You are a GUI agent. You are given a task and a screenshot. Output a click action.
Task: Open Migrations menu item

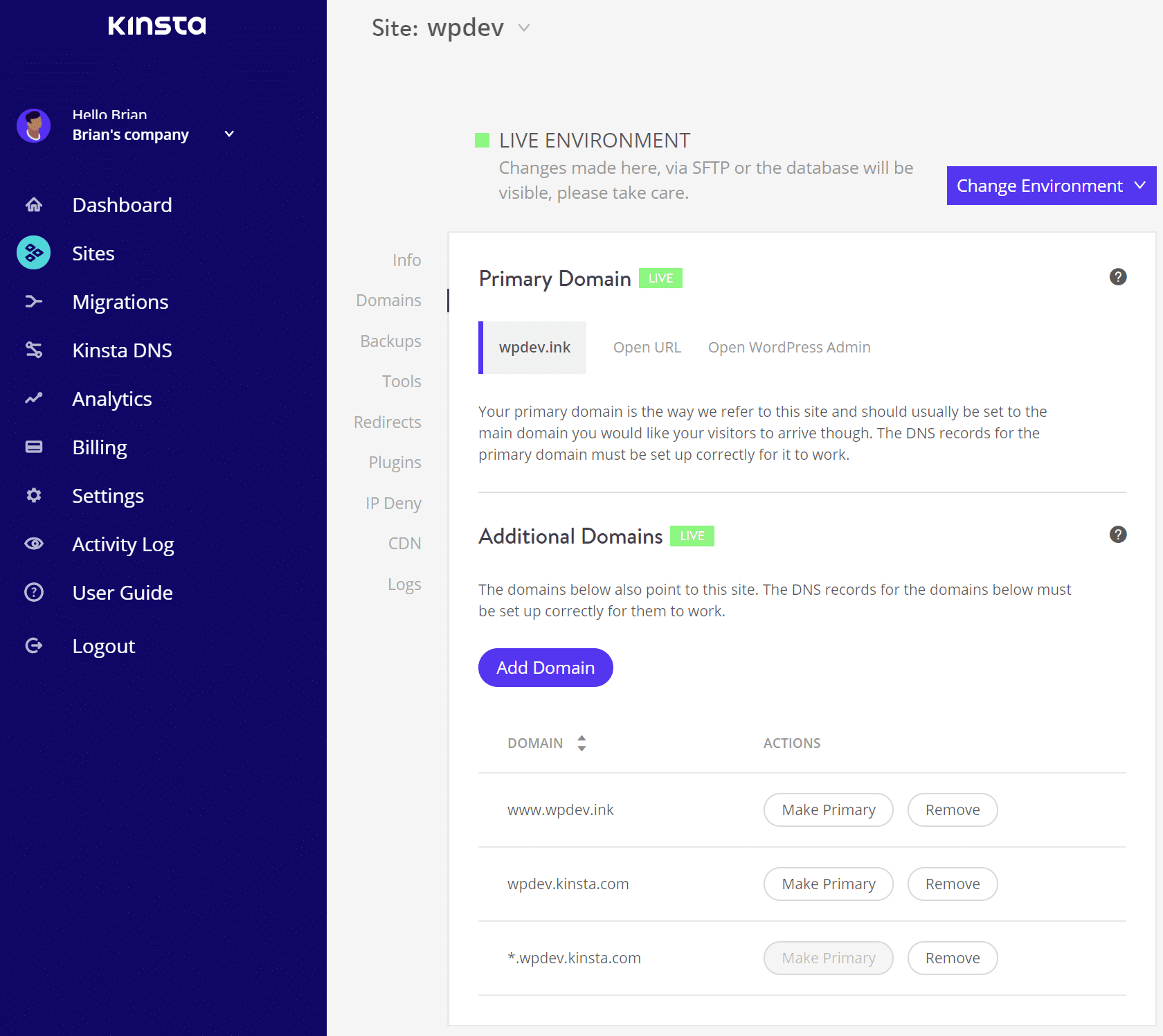[120, 302]
